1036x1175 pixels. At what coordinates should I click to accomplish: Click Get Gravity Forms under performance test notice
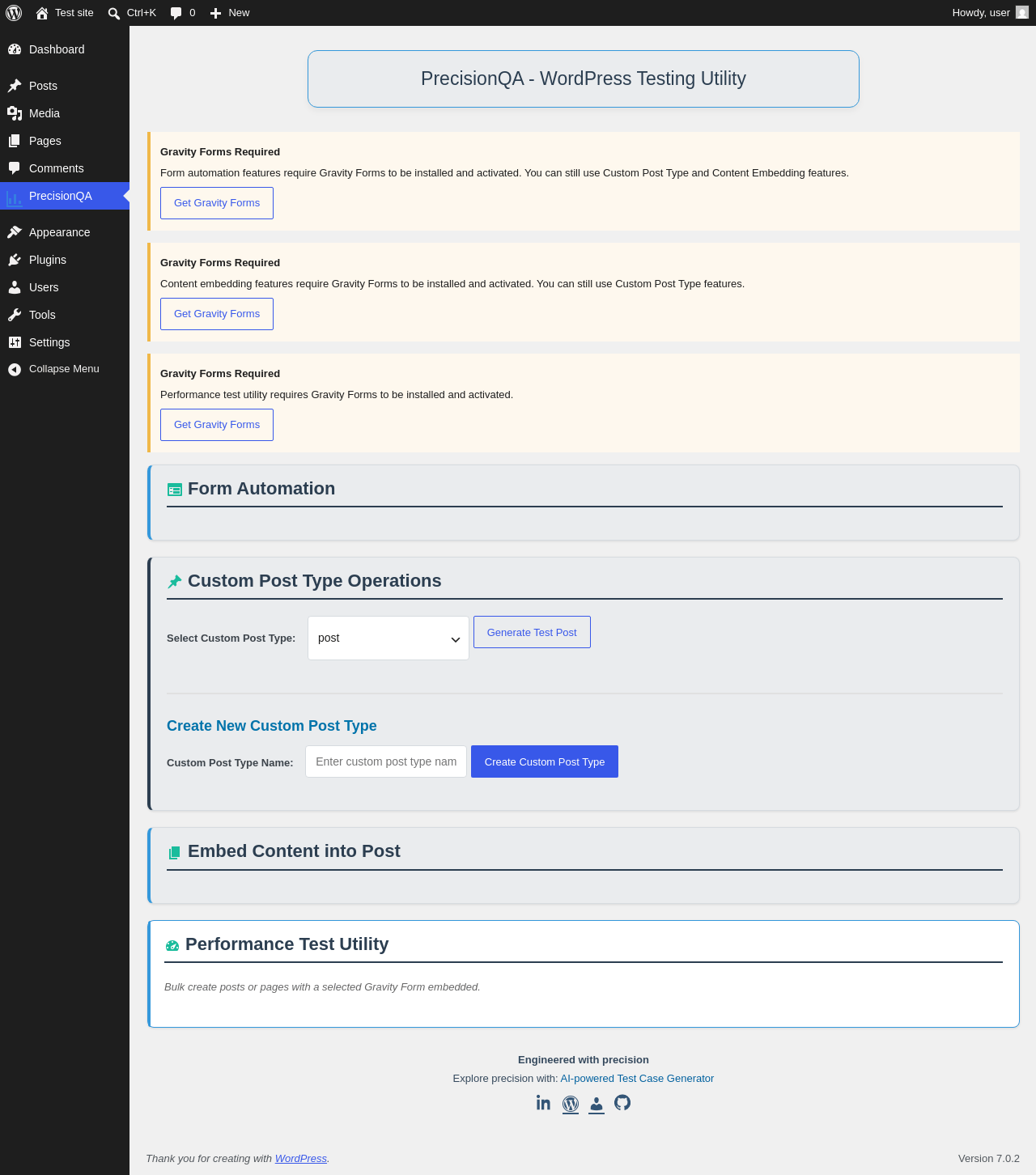(217, 425)
